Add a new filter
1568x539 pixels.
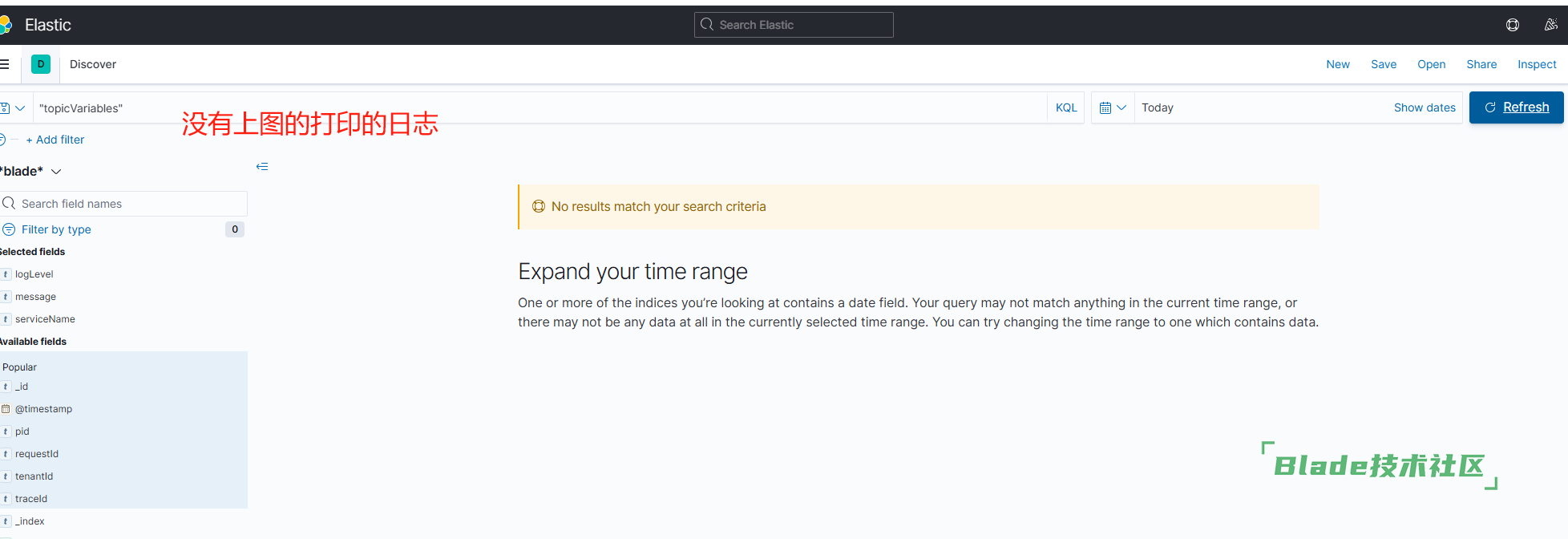click(55, 140)
